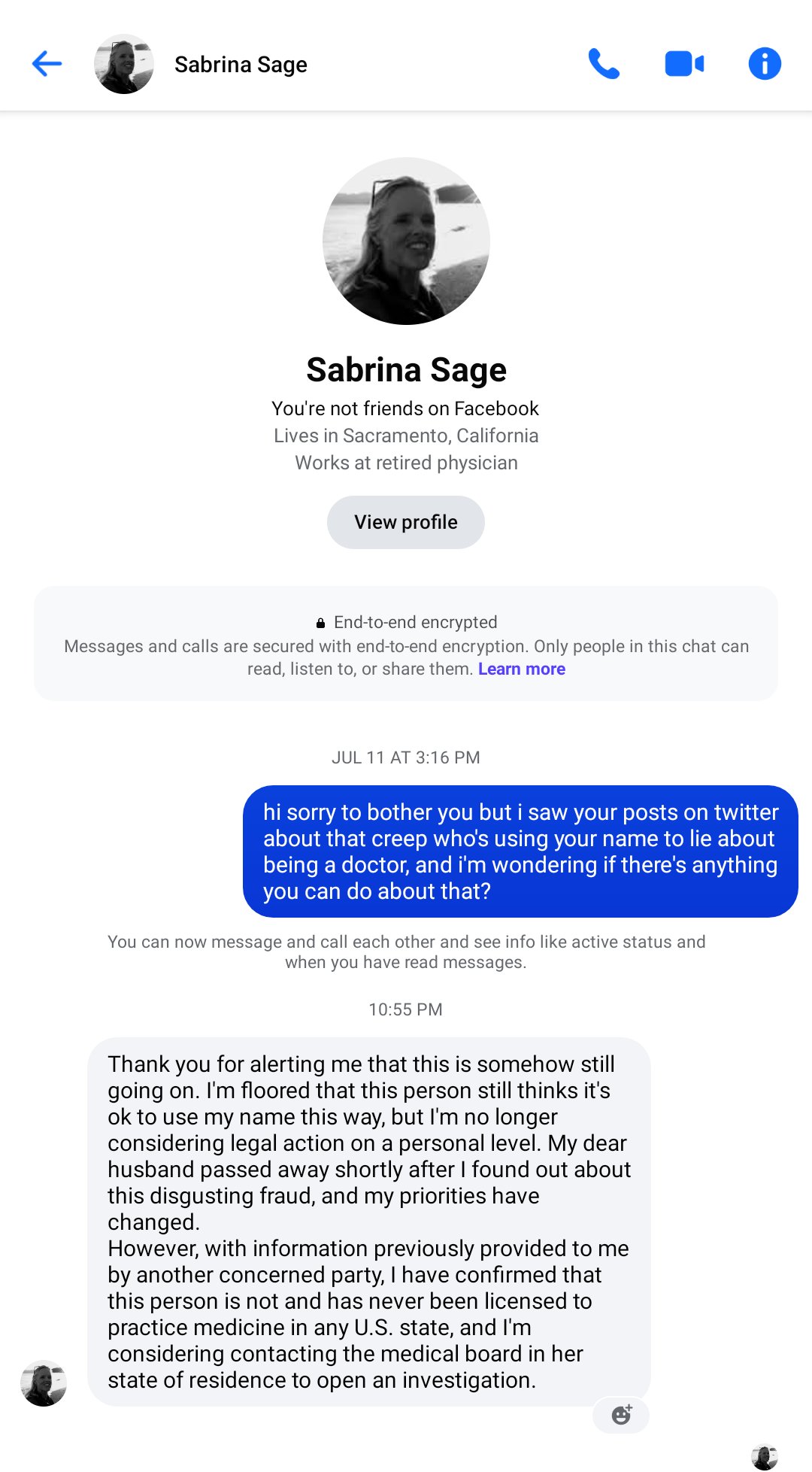Tap the lock icon beside End-to-end encrypted
The image size is (812, 1472).
pyautogui.click(x=320, y=623)
